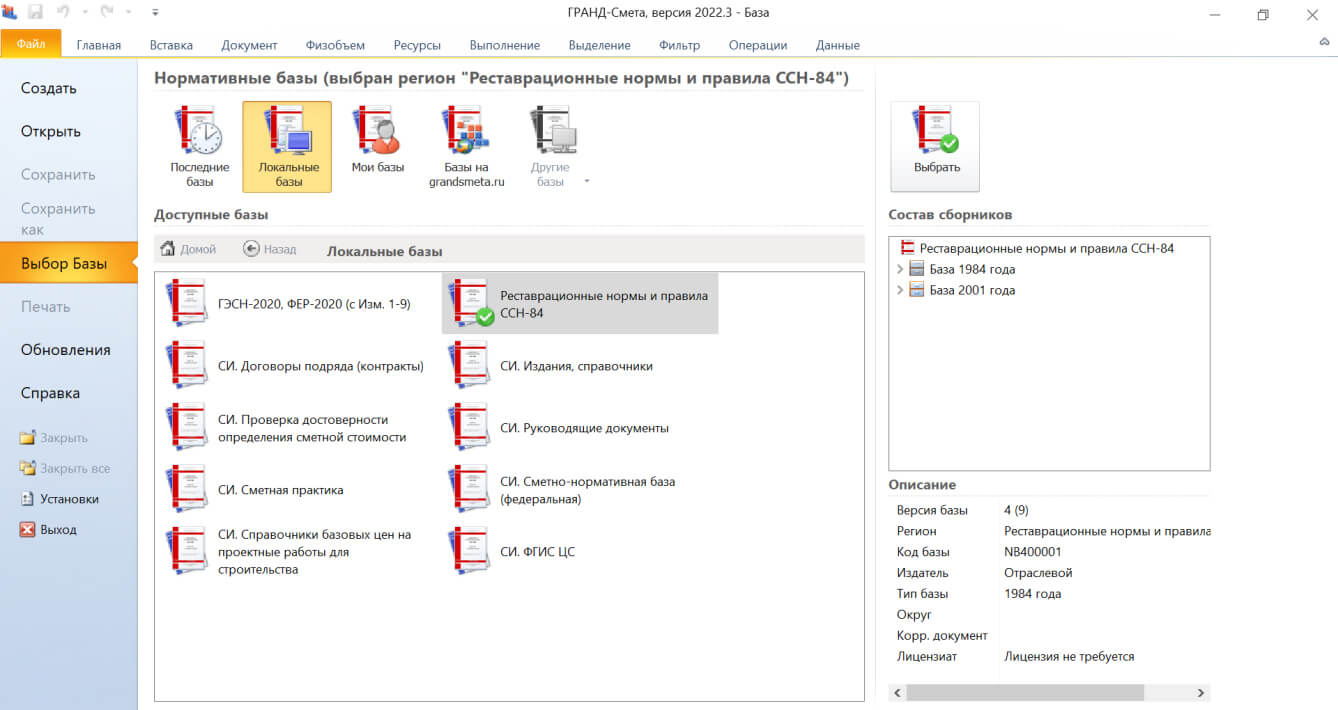Go Назад in navigation bar

270,249
